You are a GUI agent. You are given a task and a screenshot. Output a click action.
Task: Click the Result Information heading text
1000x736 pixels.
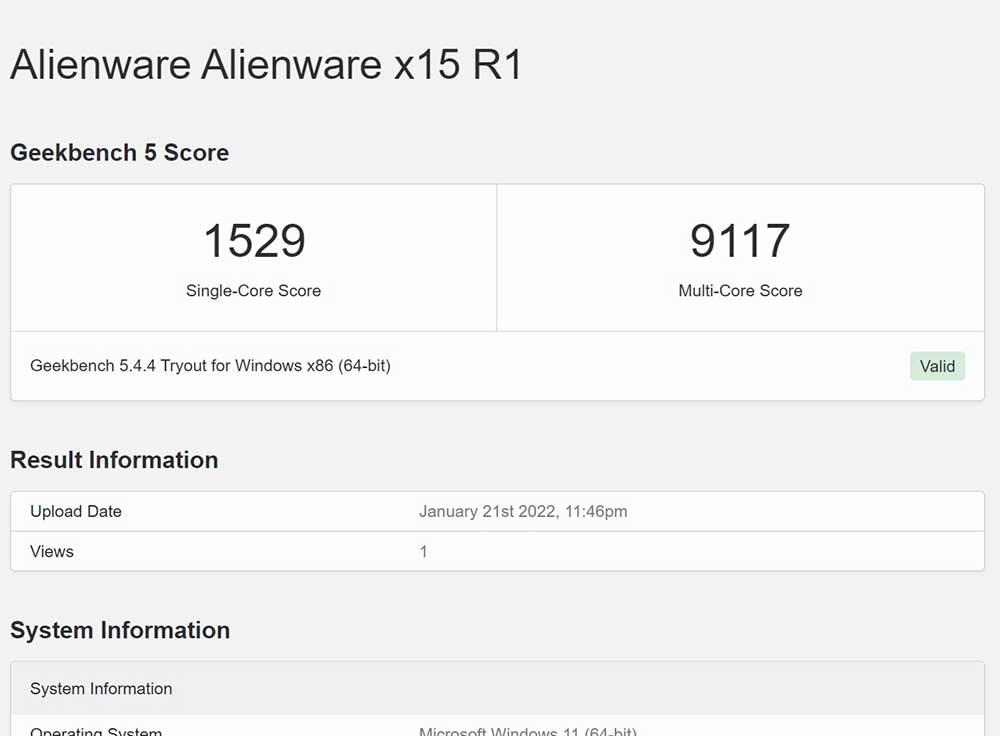[114, 460]
